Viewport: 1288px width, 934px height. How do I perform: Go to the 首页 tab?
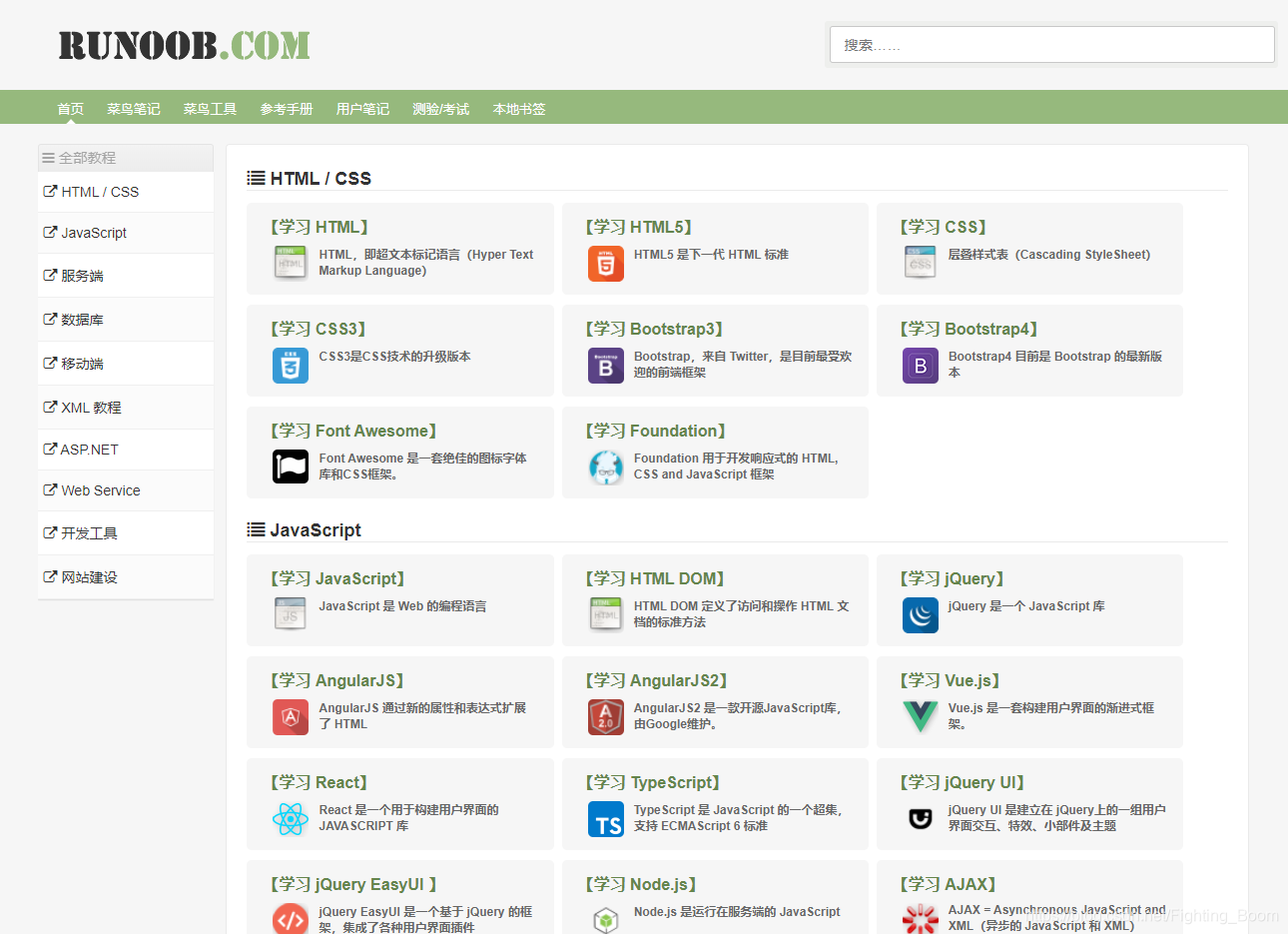(x=70, y=109)
